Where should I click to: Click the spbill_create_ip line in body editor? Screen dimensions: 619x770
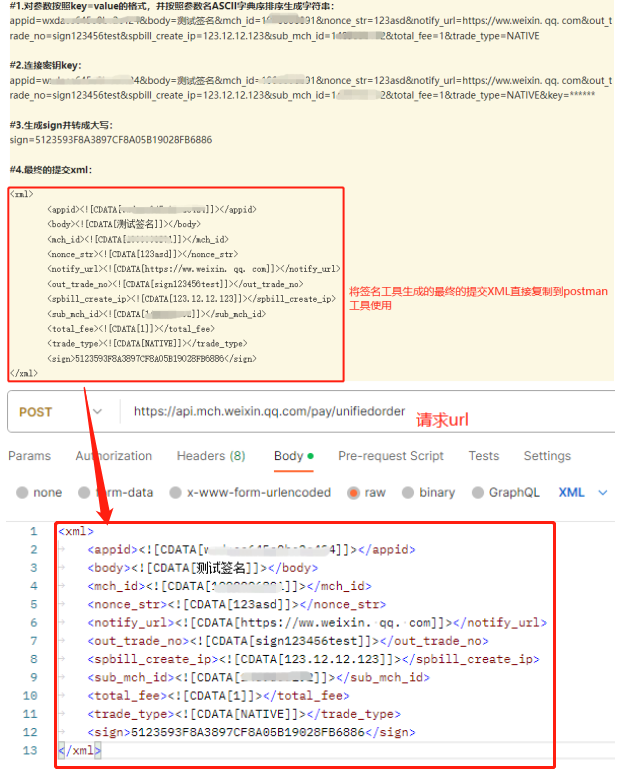313,659
